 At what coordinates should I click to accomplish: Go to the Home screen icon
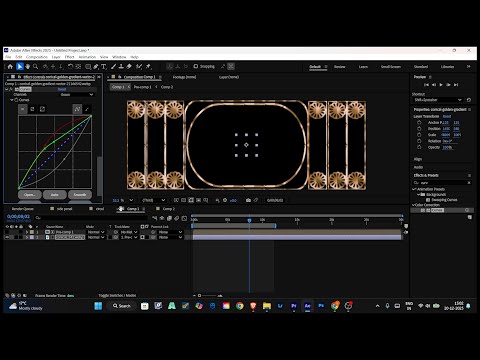(10, 67)
